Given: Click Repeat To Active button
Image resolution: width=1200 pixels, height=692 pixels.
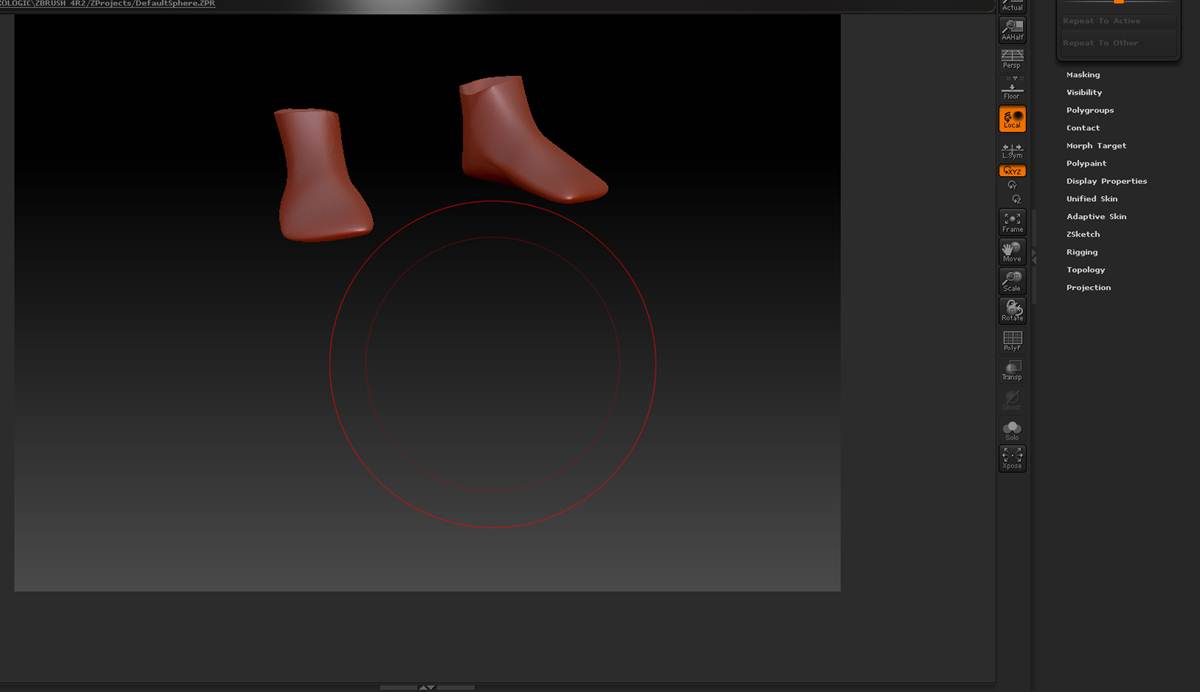Looking at the screenshot, I should 1119,21.
